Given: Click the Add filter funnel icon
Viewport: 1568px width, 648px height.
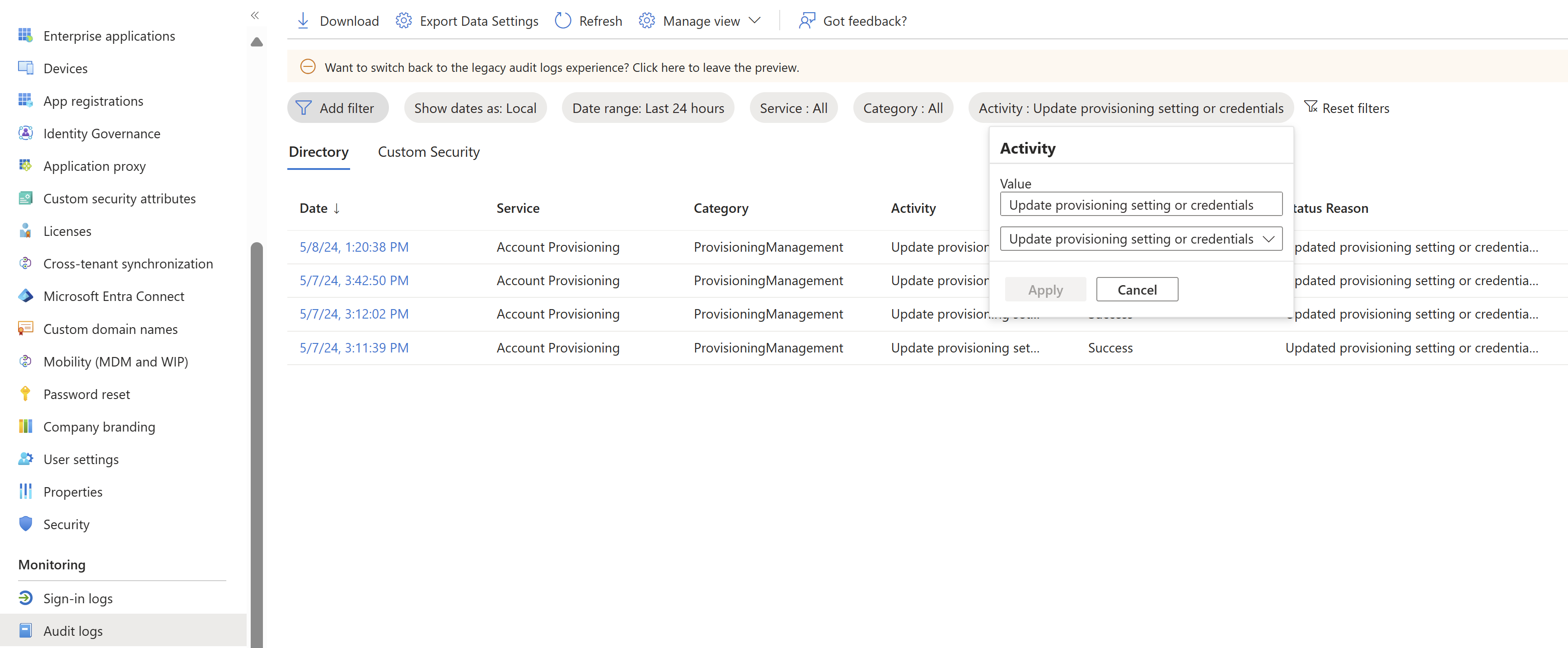Looking at the screenshot, I should [305, 107].
